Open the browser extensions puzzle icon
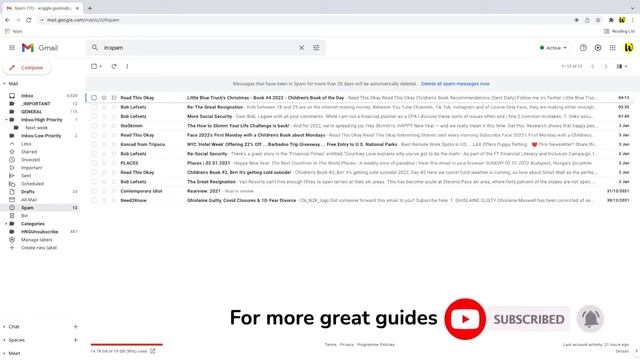This screenshot has width=640, height=360. coord(611,20)
